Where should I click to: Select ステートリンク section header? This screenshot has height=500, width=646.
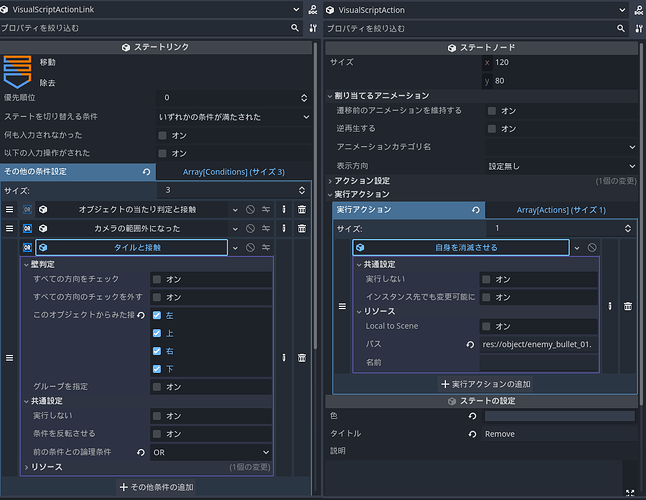click(x=155, y=47)
